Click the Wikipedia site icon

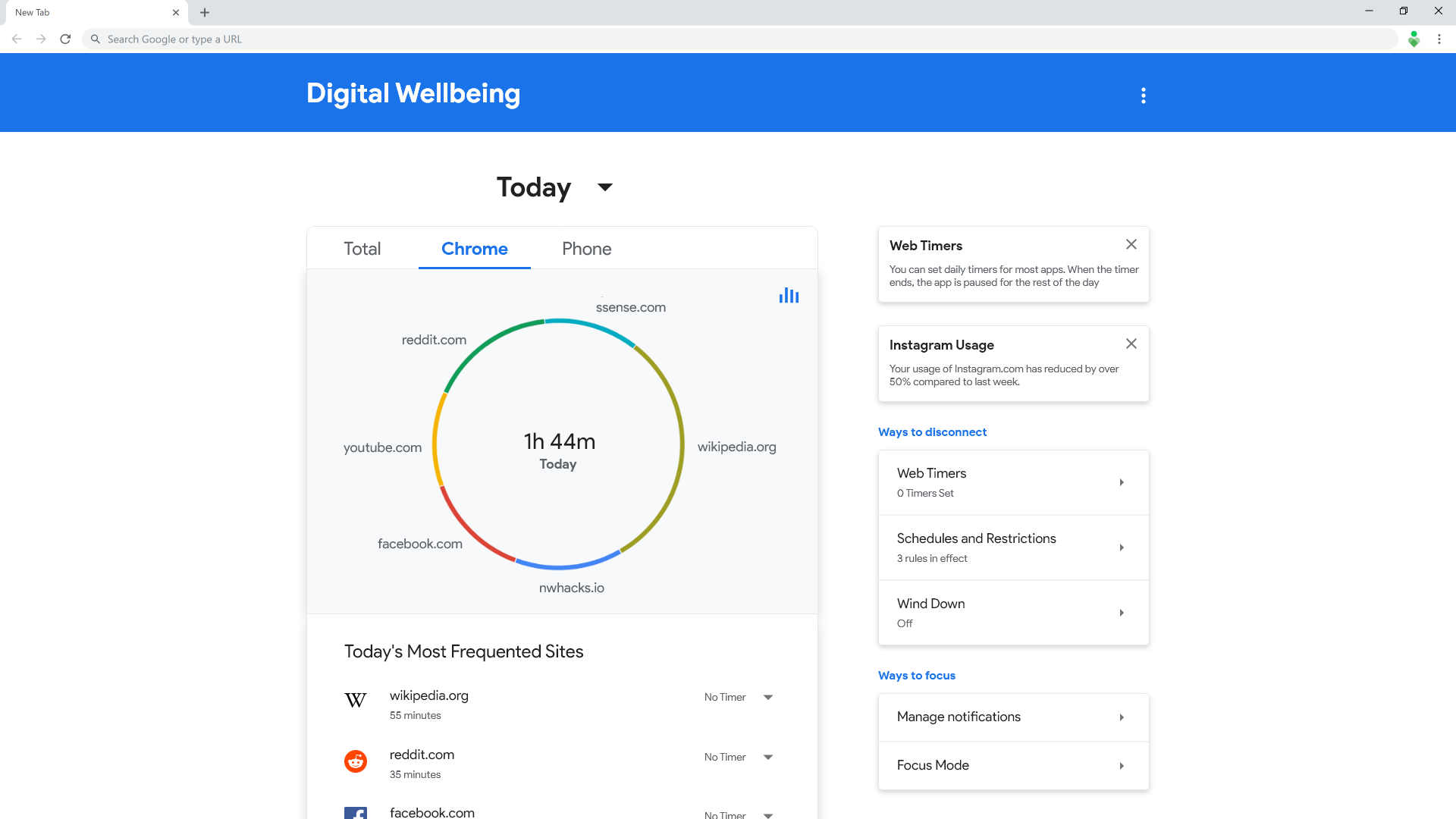(356, 700)
